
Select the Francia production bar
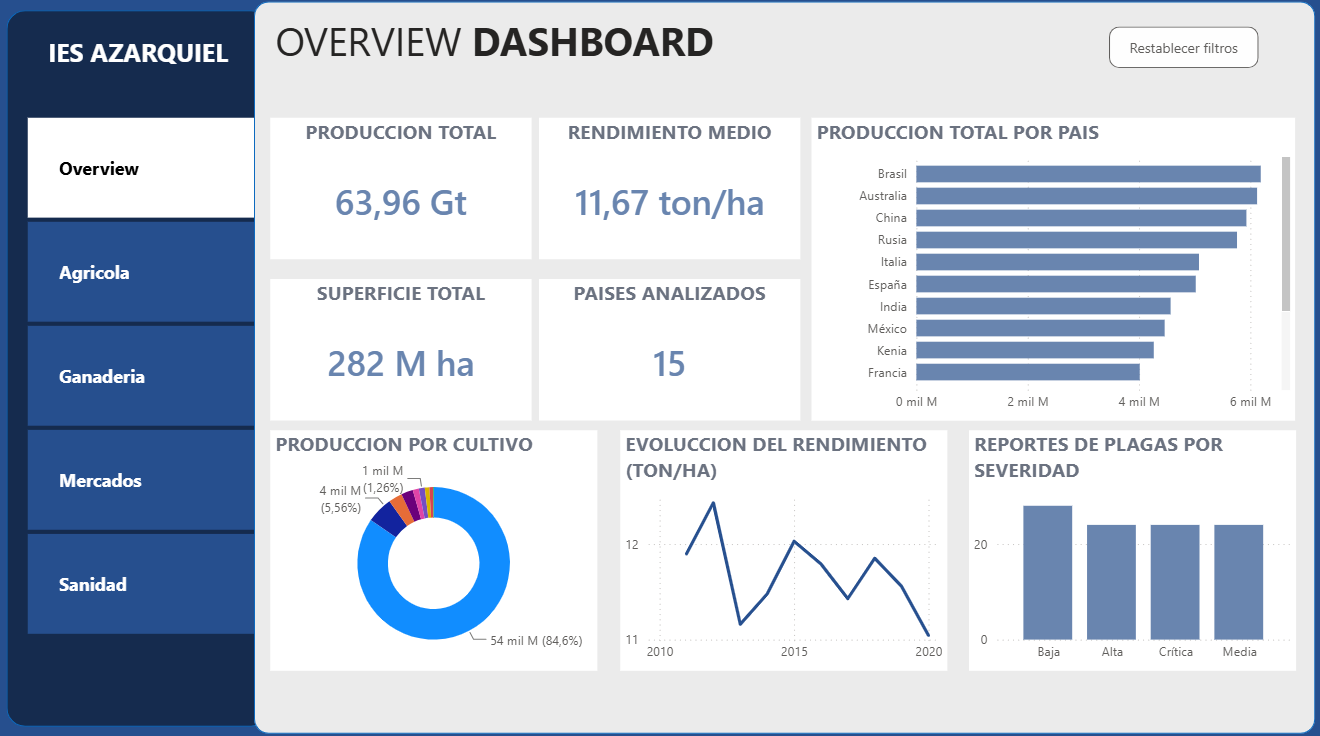click(1028, 372)
